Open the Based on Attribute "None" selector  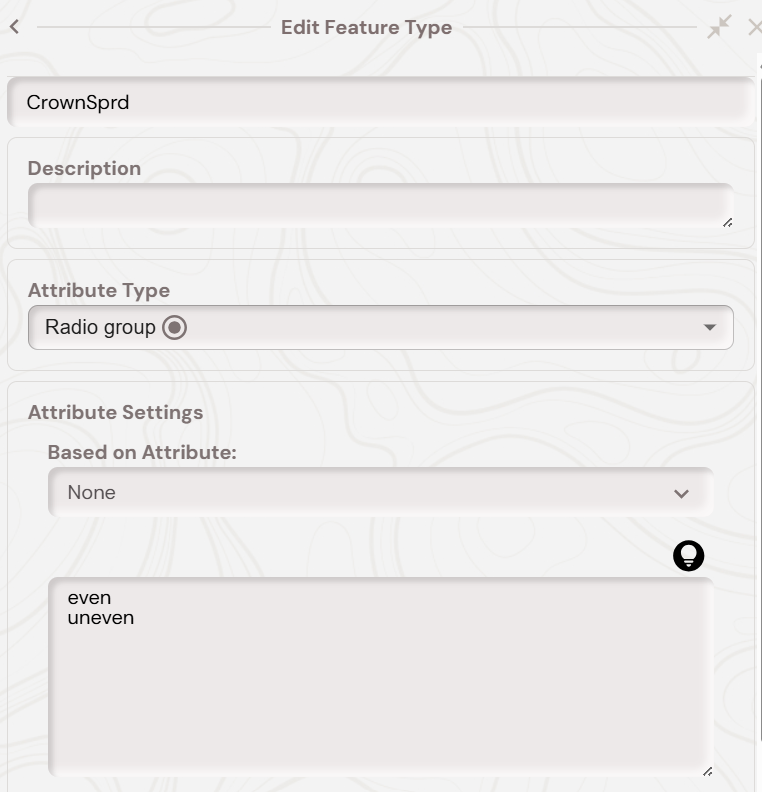click(x=380, y=493)
